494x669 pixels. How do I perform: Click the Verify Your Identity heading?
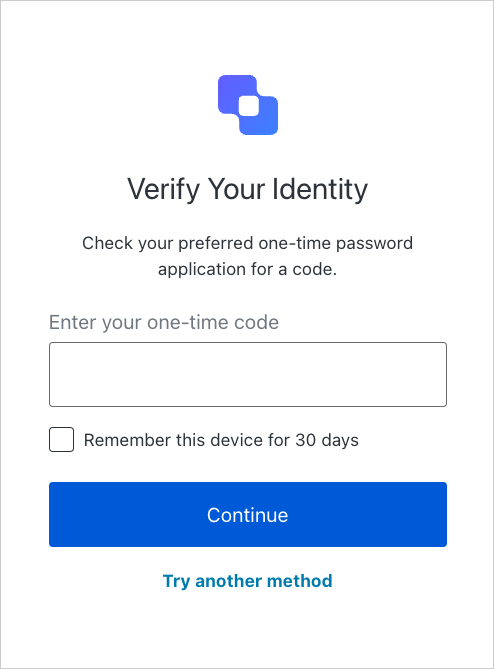click(247, 189)
